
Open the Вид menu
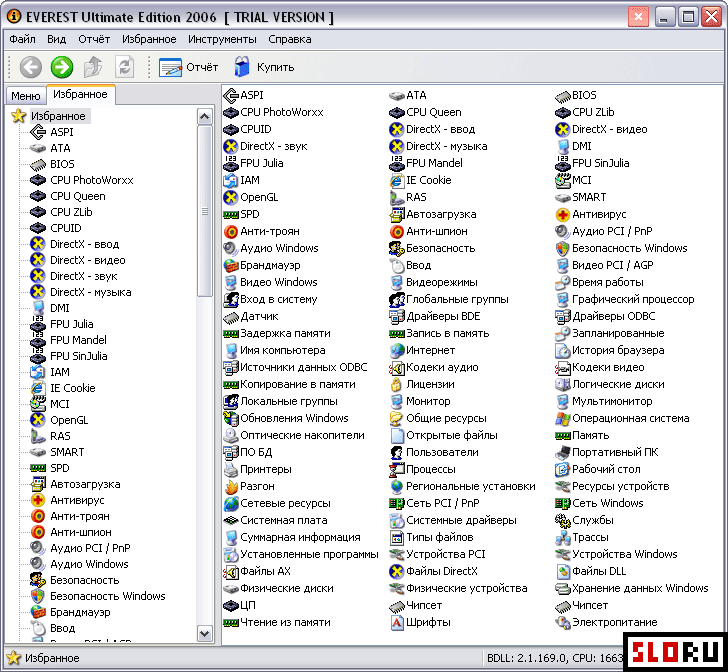[57, 39]
